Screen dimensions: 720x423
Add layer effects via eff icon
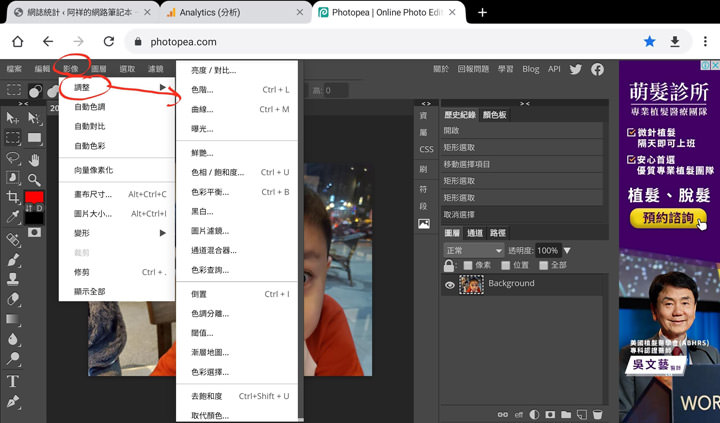coord(518,414)
